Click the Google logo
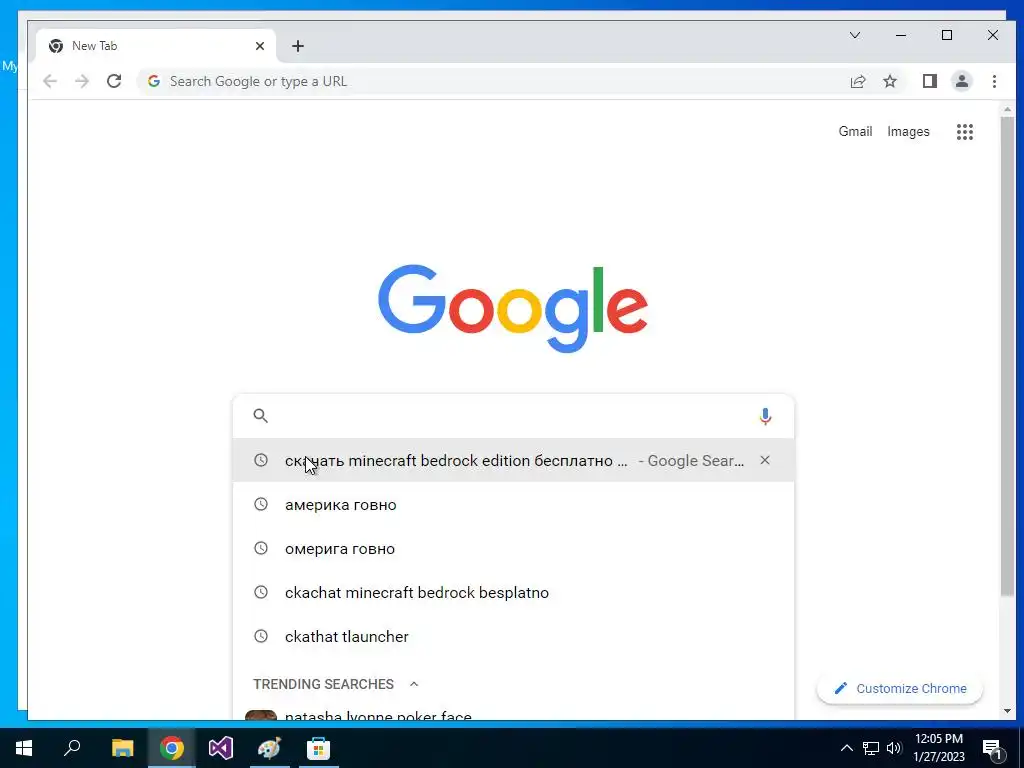This screenshot has width=1024, height=768. pyautogui.click(x=513, y=308)
